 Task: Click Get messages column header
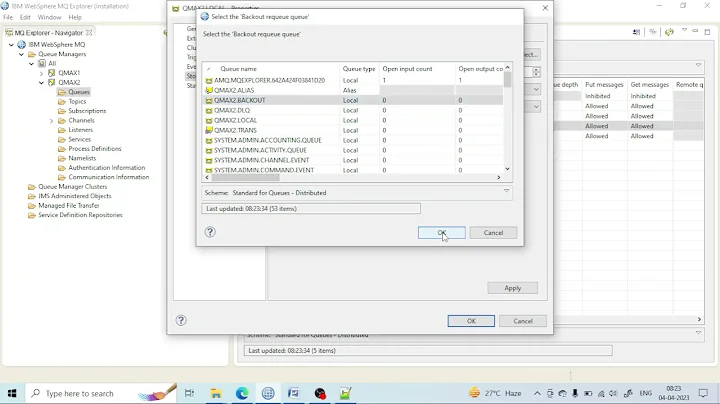[650, 85]
